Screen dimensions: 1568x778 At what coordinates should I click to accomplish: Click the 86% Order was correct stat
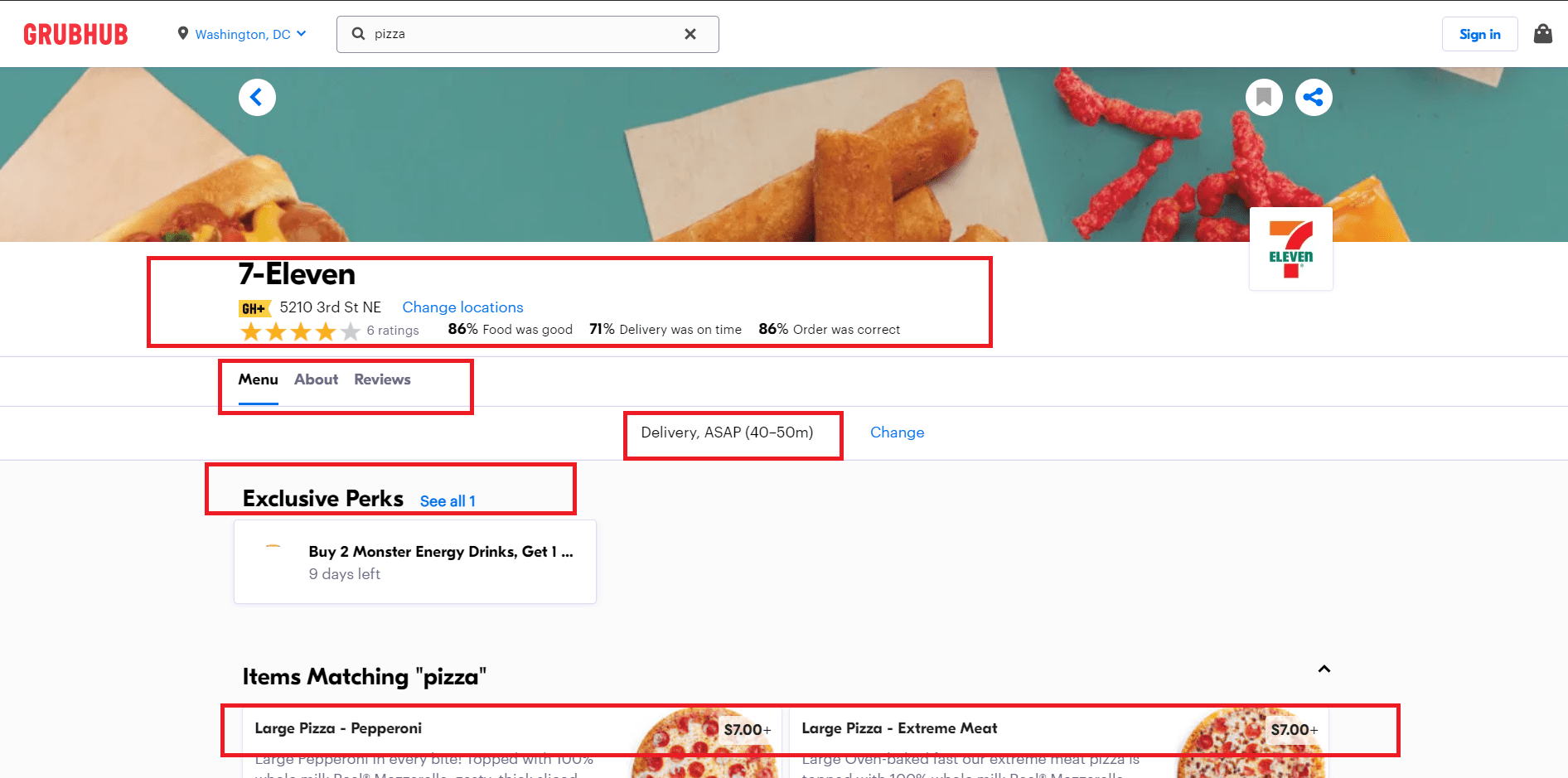tap(829, 330)
